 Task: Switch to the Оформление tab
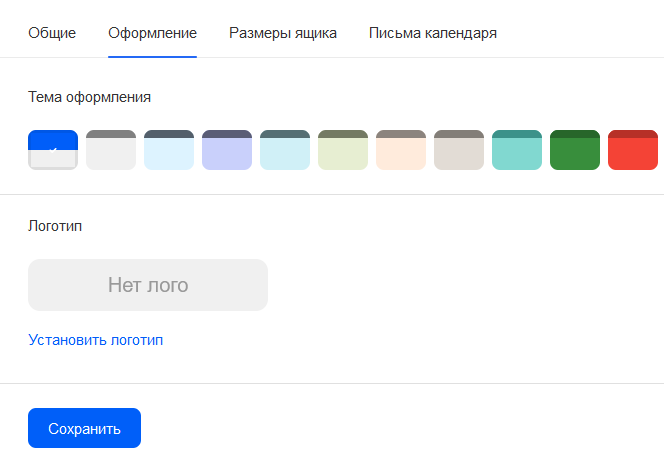point(152,33)
